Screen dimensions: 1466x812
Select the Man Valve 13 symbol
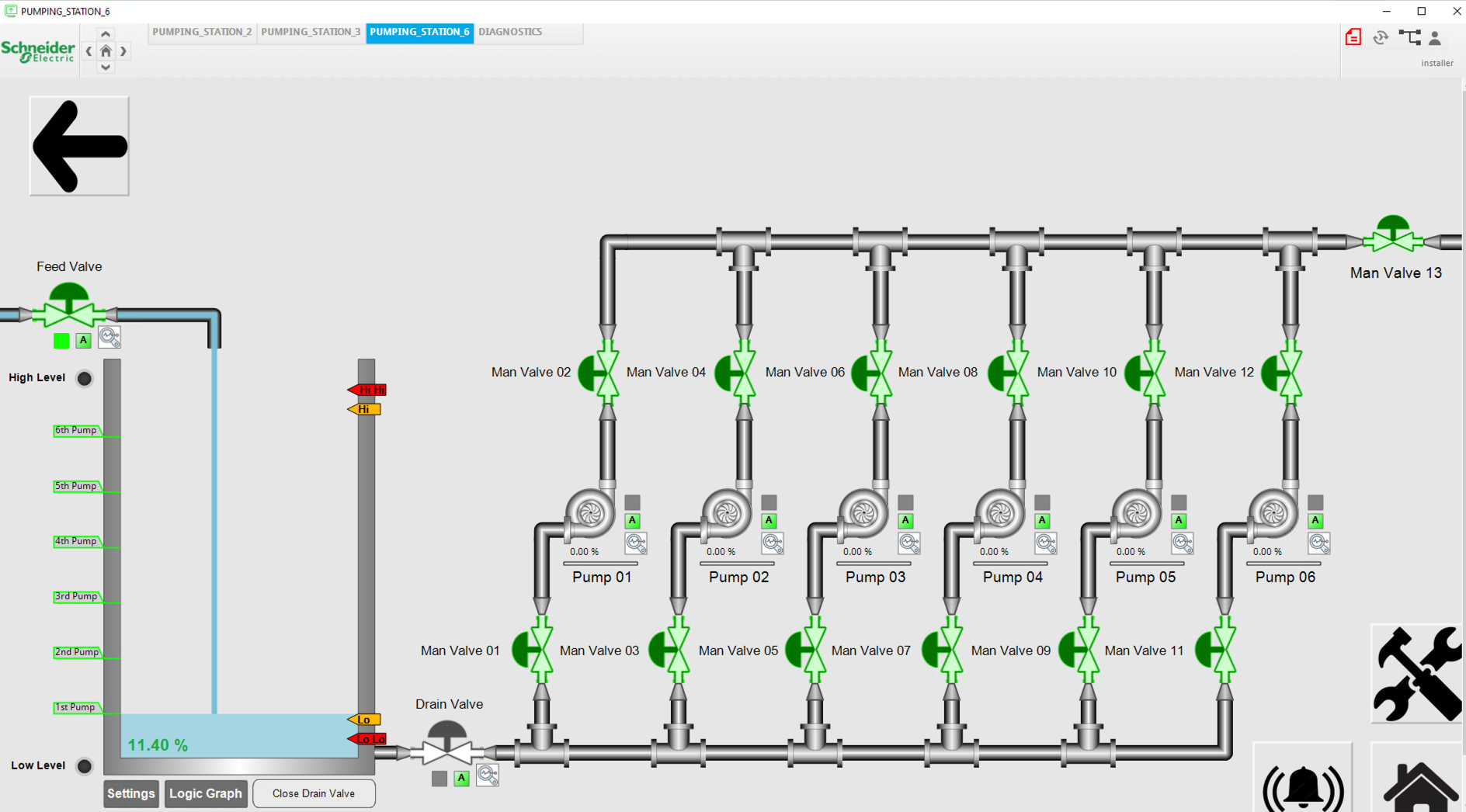click(1393, 234)
